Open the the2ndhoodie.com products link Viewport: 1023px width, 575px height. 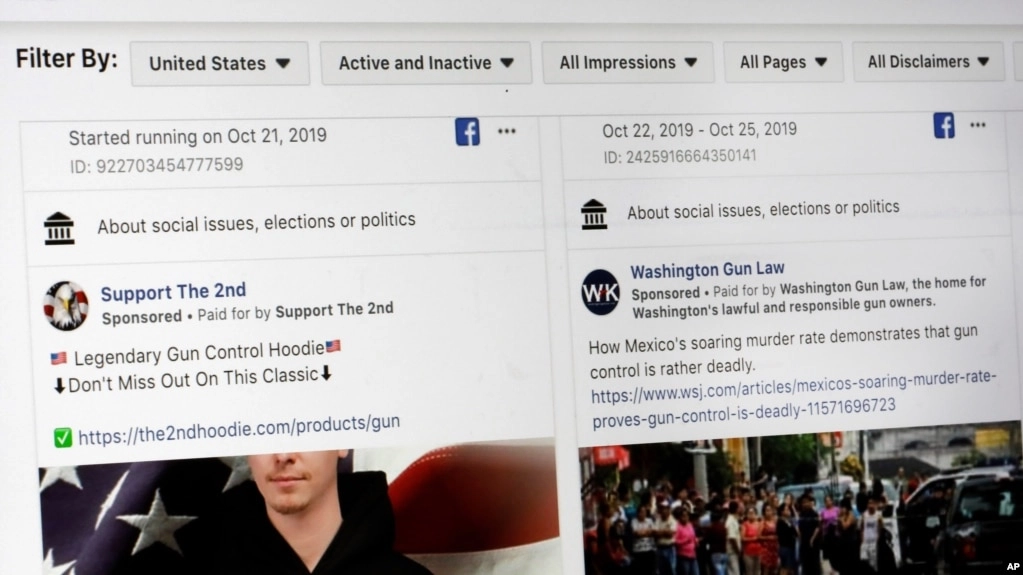click(239, 429)
